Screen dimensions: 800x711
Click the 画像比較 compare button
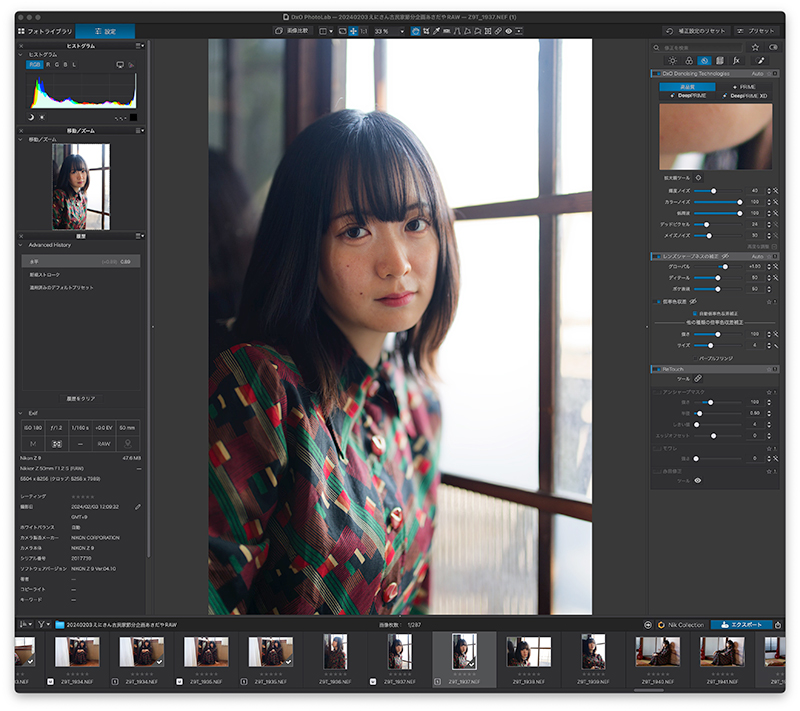pos(292,31)
